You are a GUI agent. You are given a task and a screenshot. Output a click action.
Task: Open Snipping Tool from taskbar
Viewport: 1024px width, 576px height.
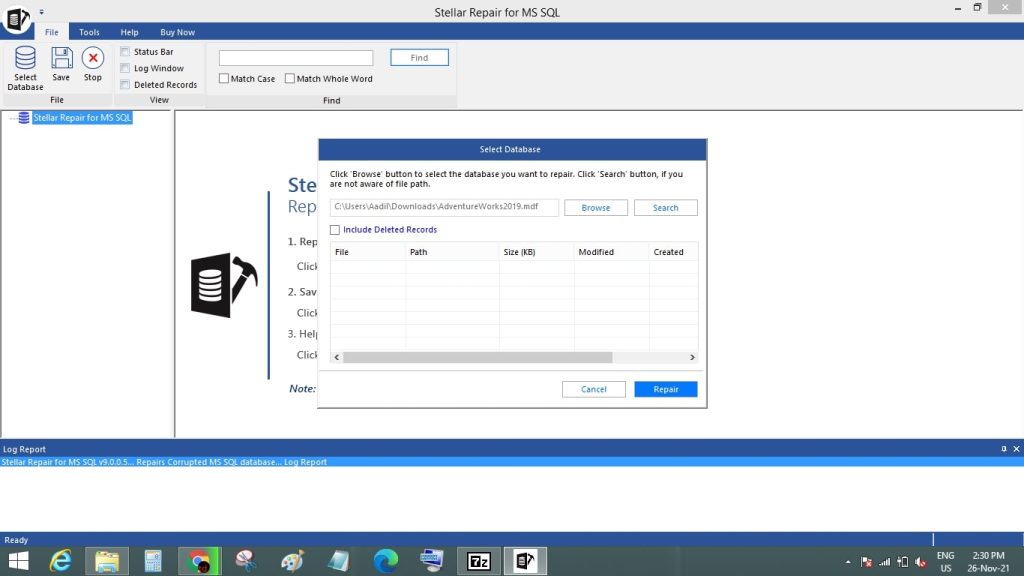(x=246, y=561)
